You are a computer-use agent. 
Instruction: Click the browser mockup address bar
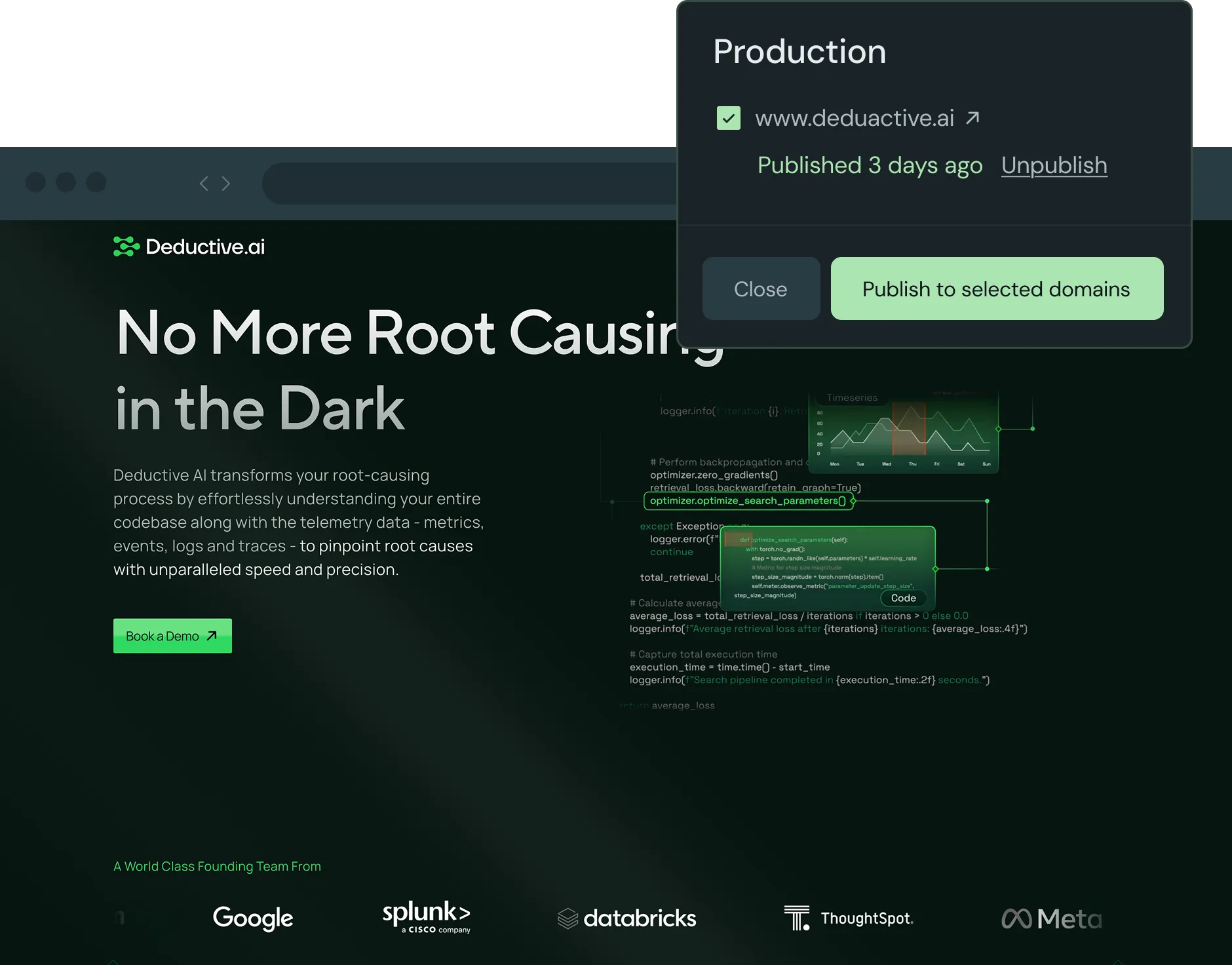pyautogui.click(x=469, y=184)
